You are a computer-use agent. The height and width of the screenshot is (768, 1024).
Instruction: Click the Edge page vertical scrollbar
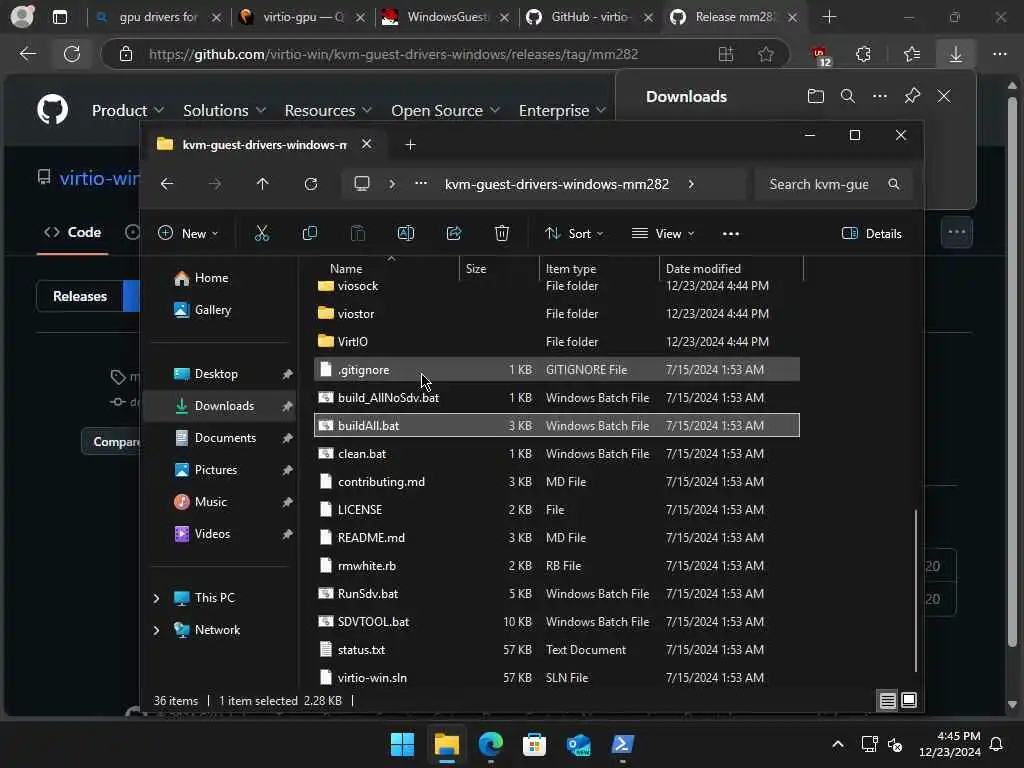1012,372
